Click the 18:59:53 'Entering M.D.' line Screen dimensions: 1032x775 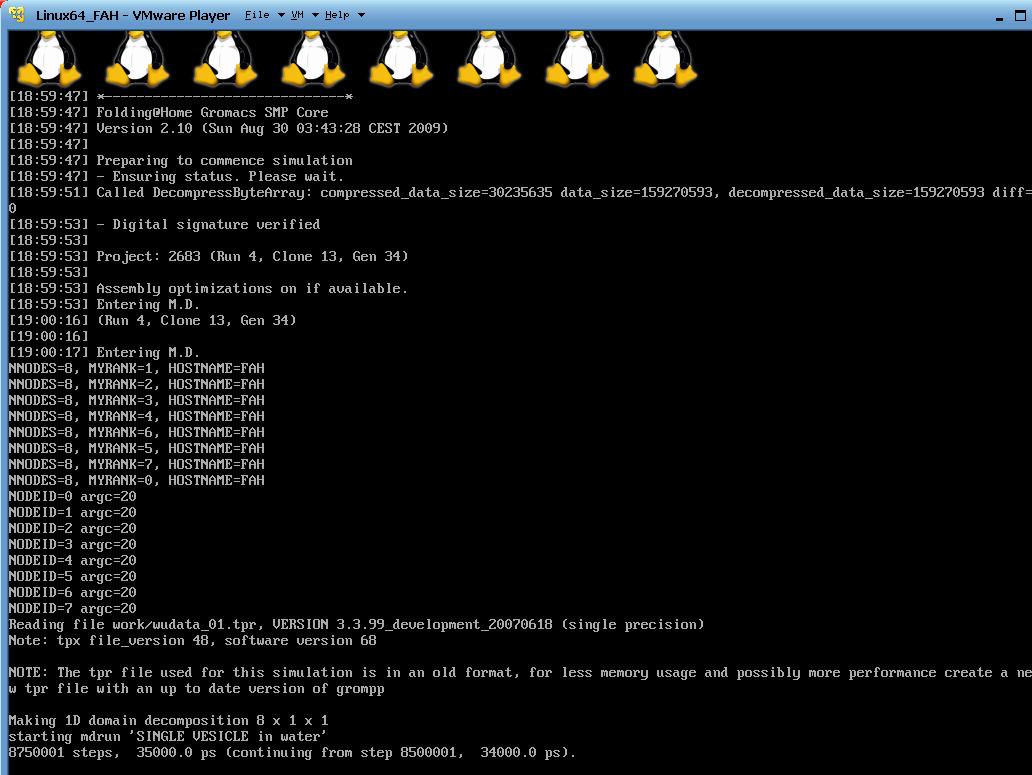(x=104, y=305)
